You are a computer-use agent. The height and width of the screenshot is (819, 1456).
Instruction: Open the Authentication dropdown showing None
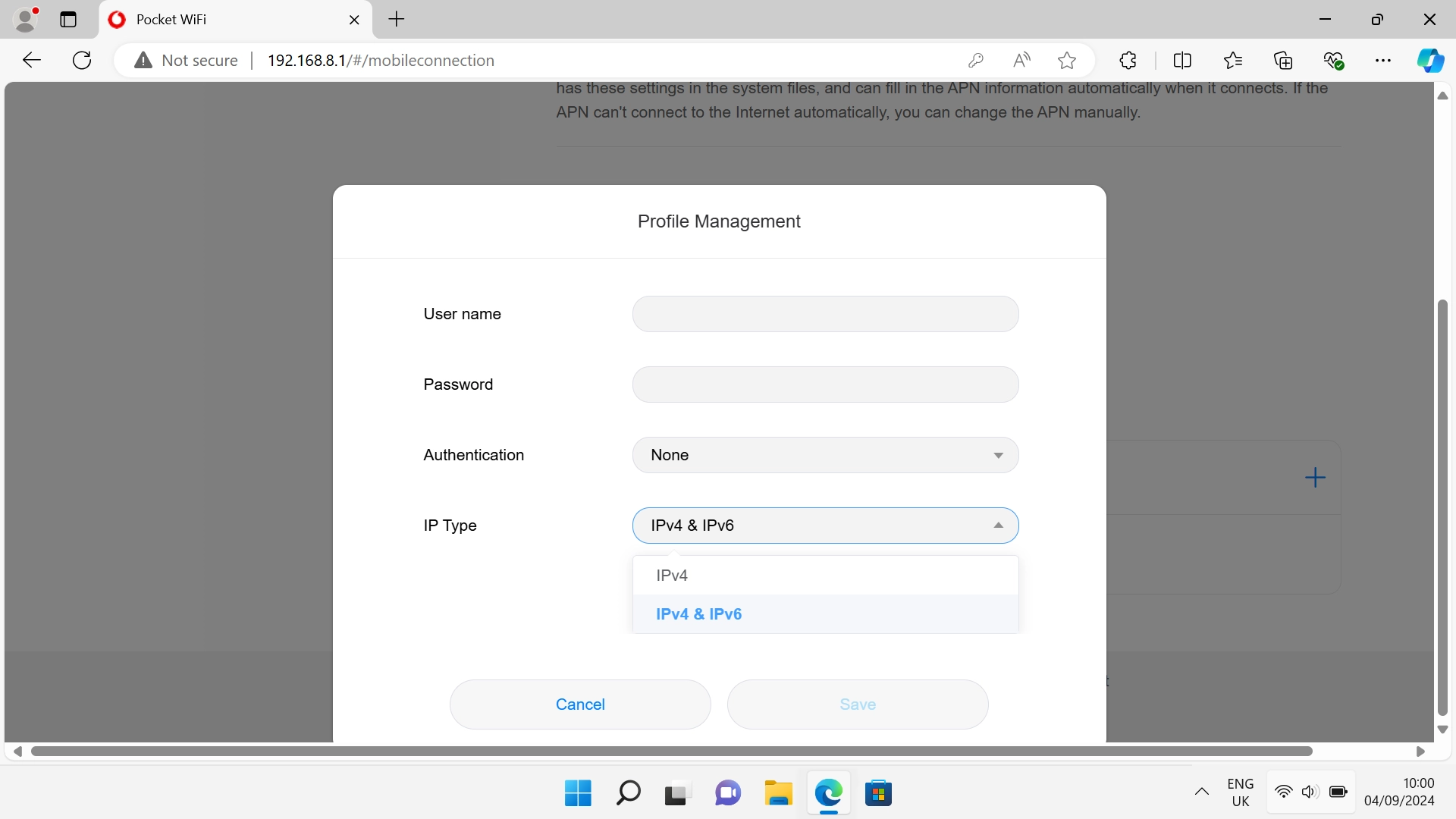[x=825, y=455]
